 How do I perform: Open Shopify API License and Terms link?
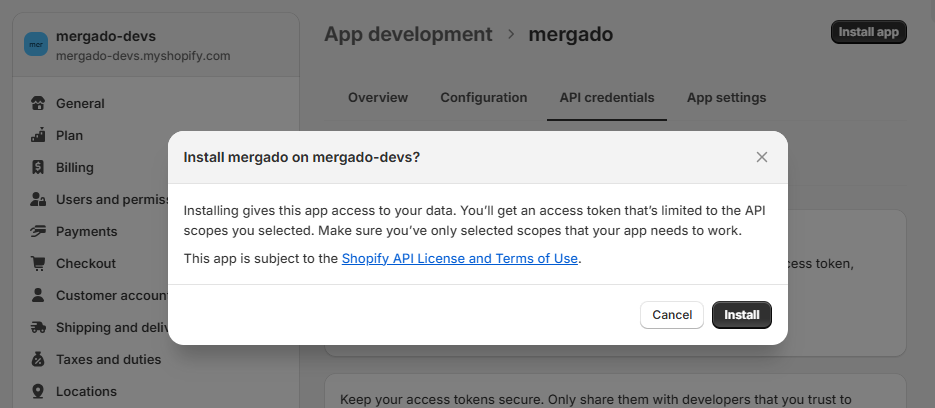click(460, 259)
